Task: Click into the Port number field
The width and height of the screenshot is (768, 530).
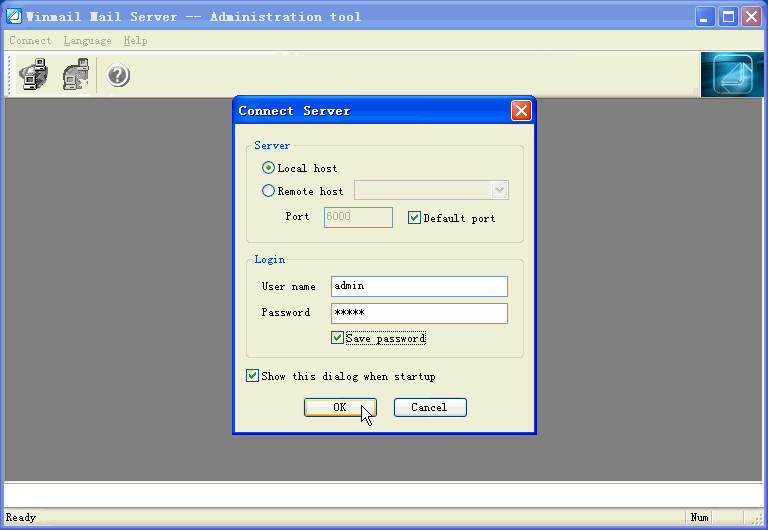Action: point(358,218)
